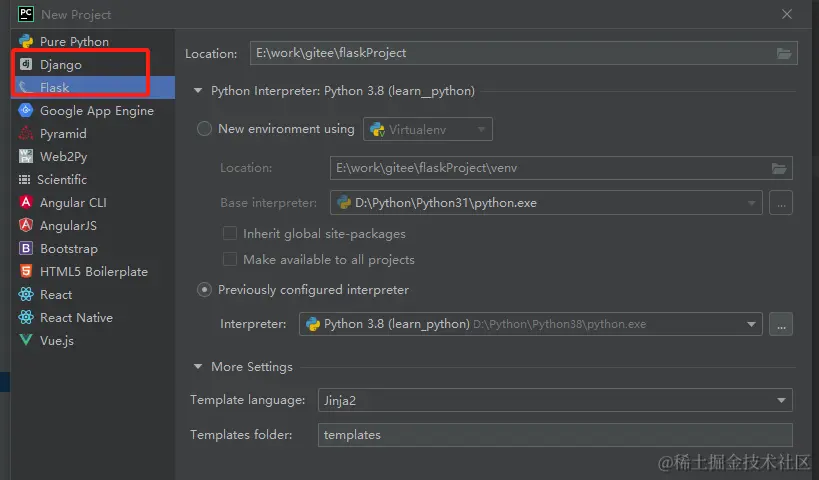The image size is (819, 480).
Task: Collapse the More Settings section
Action: click(x=198, y=367)
